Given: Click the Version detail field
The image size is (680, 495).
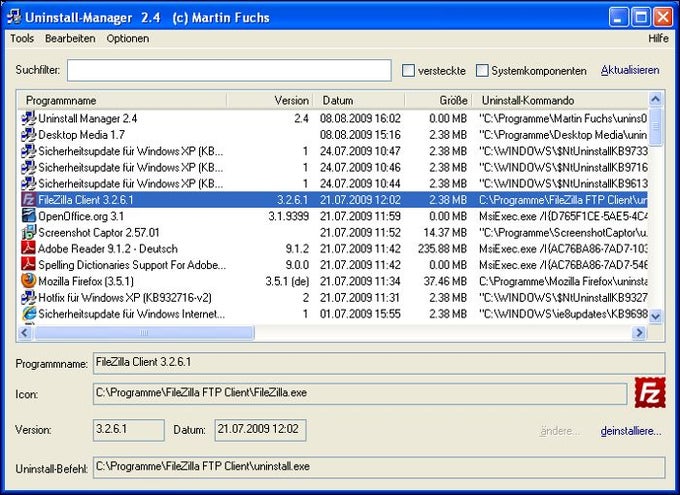Looking at the screenshot, I should pyautogui.click(x=129, y=430).
